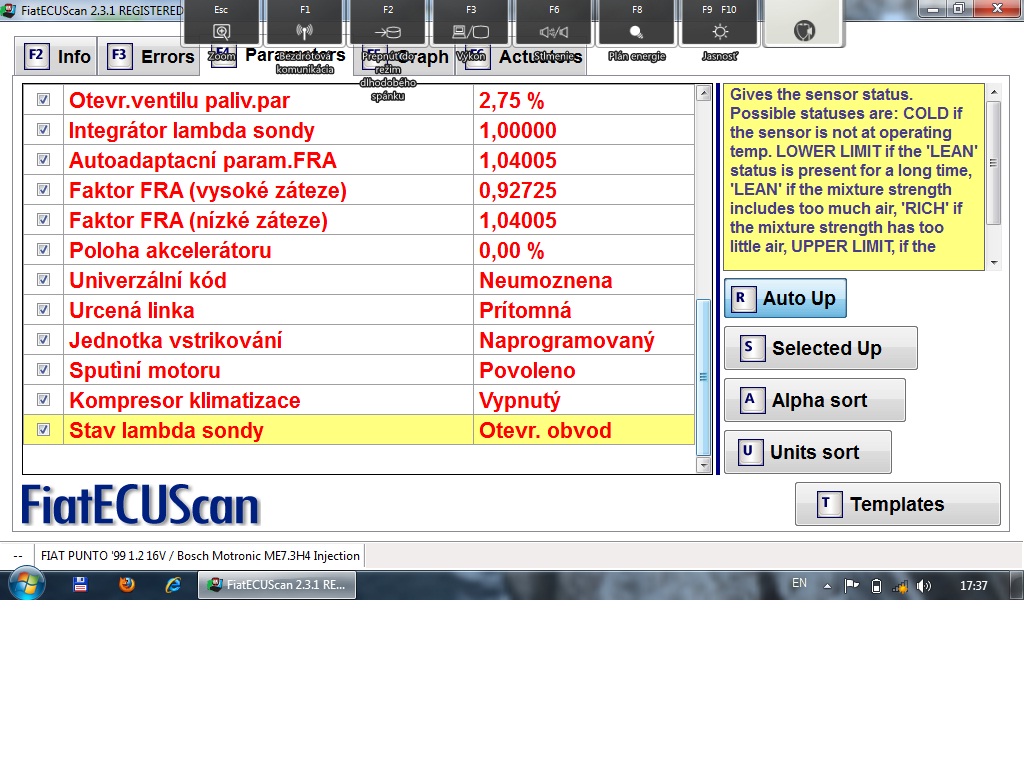Launch Internet Explorer from the taskbar
This screenshot has width=1024, height=768.
tap(173, 585)
